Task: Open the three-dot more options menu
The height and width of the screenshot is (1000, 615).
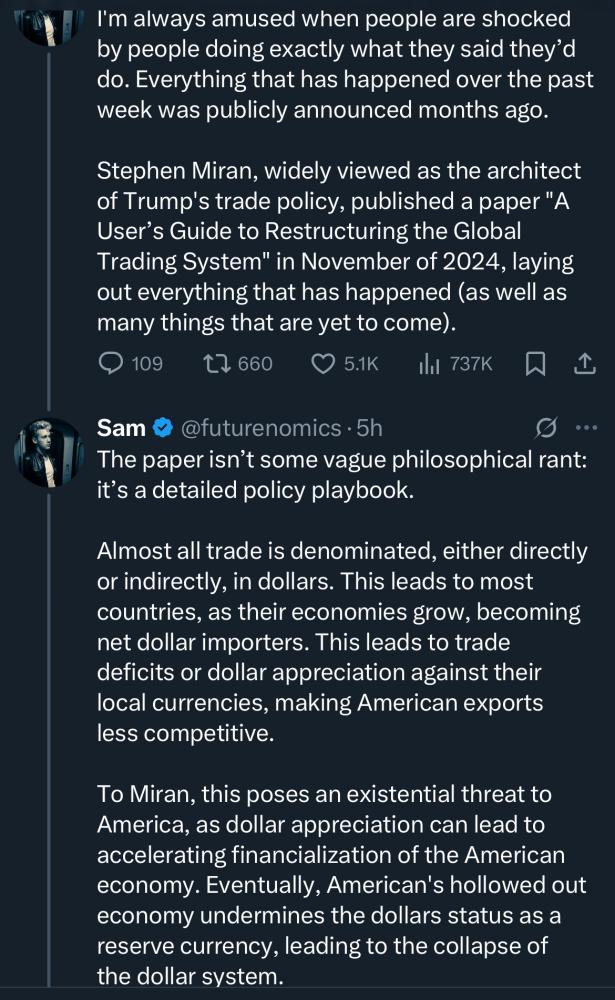Action: [x=586, y=428]
